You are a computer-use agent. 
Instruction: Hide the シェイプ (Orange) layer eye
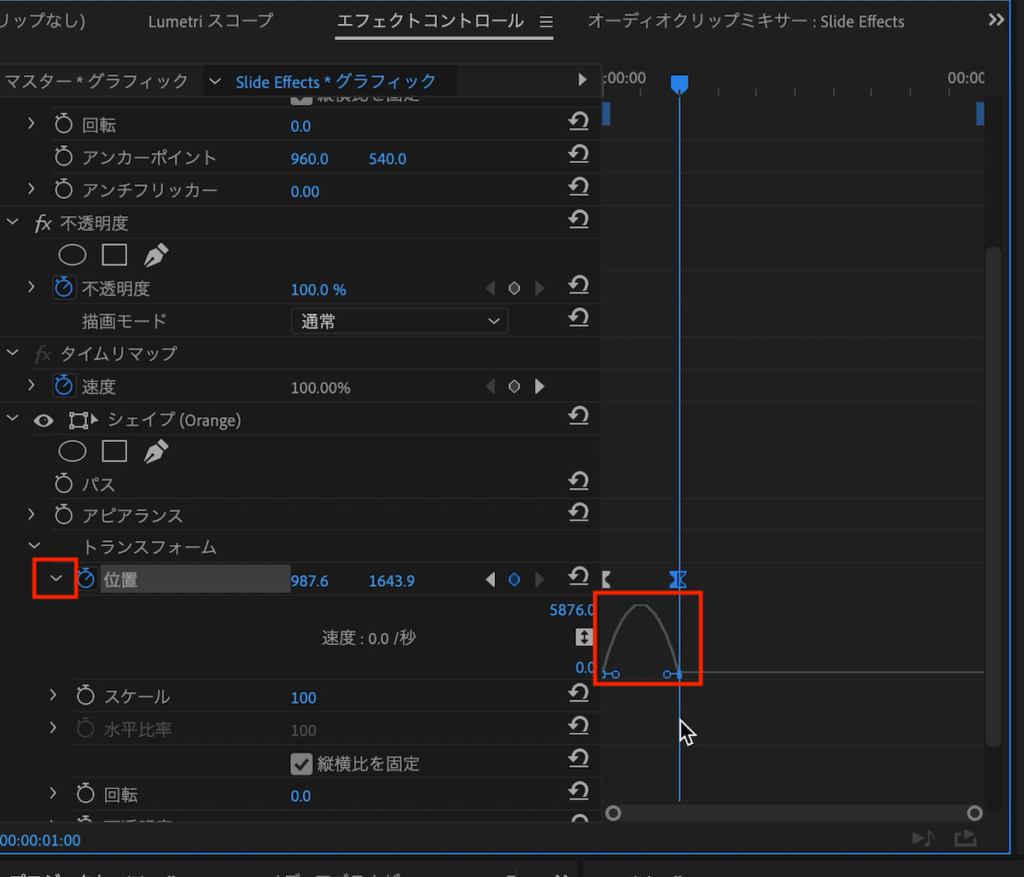coord(44,421)
